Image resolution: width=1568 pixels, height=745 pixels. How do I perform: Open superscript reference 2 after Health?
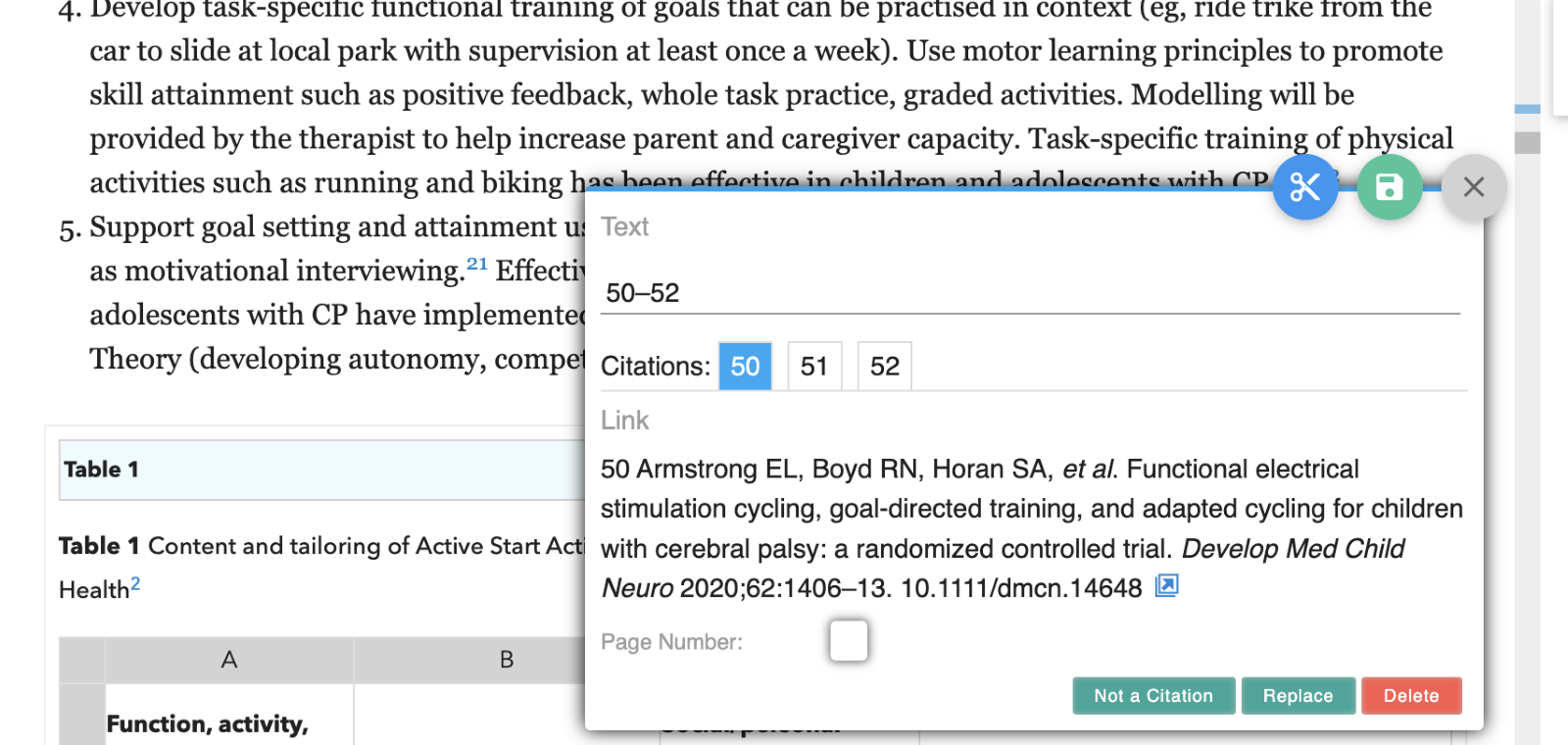(135, 583)
